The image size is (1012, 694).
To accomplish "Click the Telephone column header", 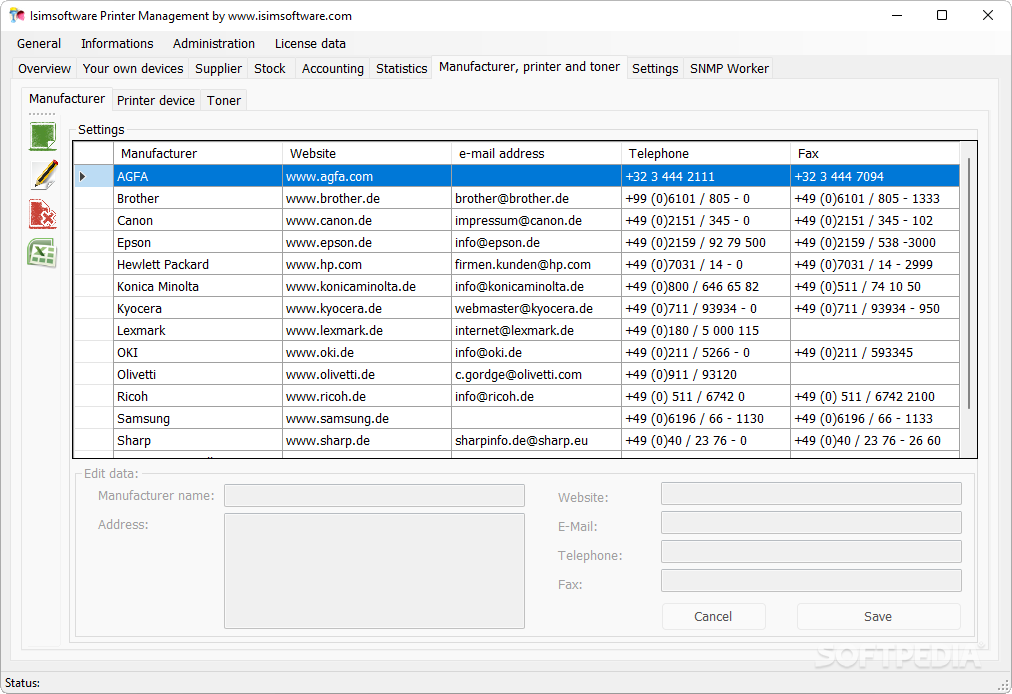I will (706, 154).
